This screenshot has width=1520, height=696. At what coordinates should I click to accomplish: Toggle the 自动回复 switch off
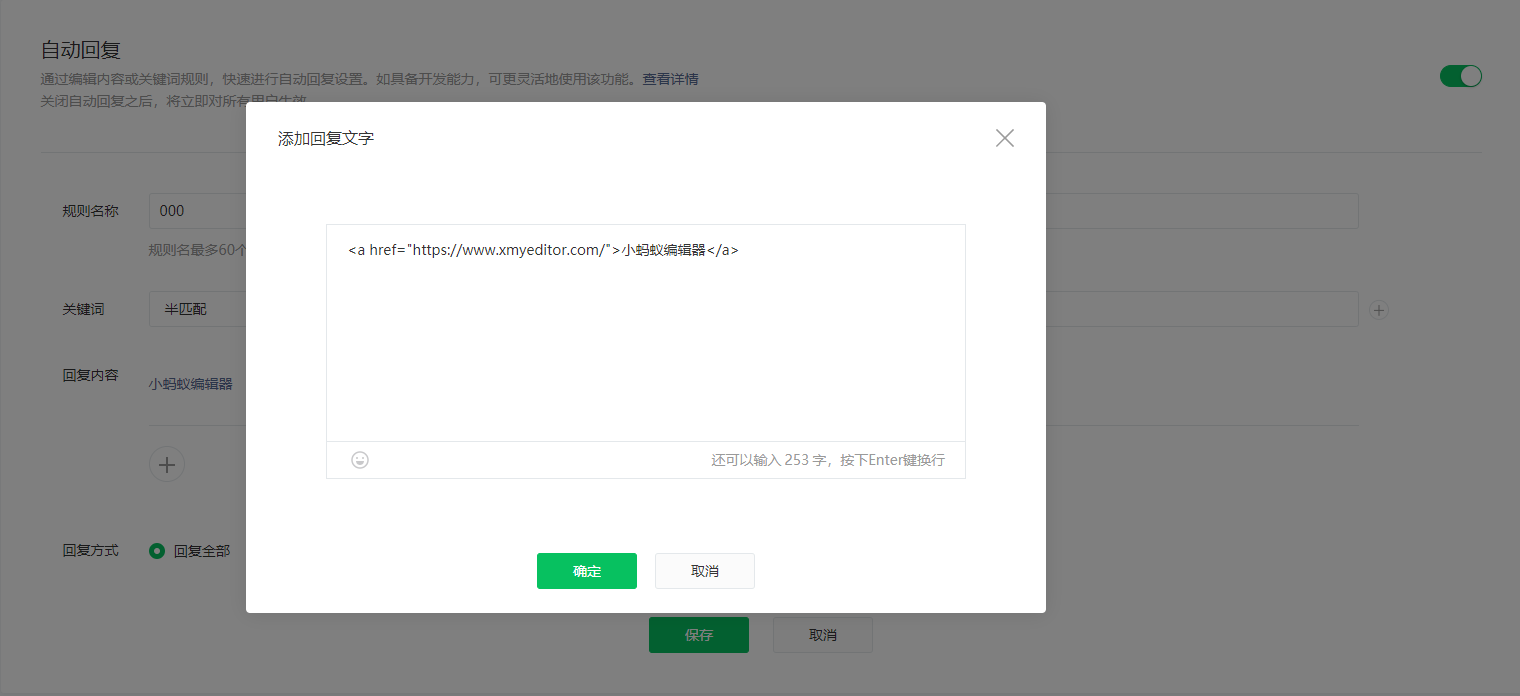click(x=1460, y=76)
